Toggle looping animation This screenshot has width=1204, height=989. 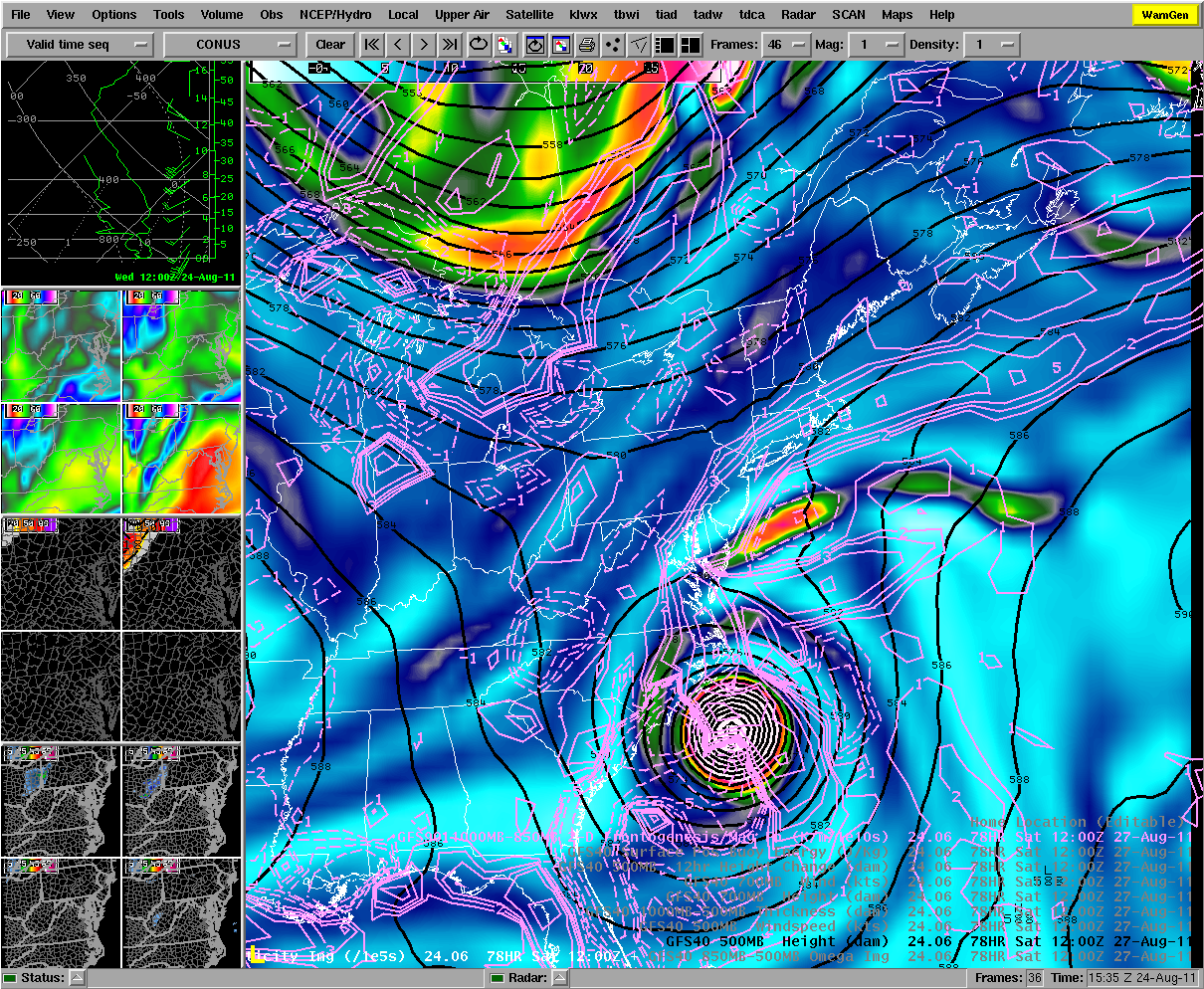click(x=479, y=45)
